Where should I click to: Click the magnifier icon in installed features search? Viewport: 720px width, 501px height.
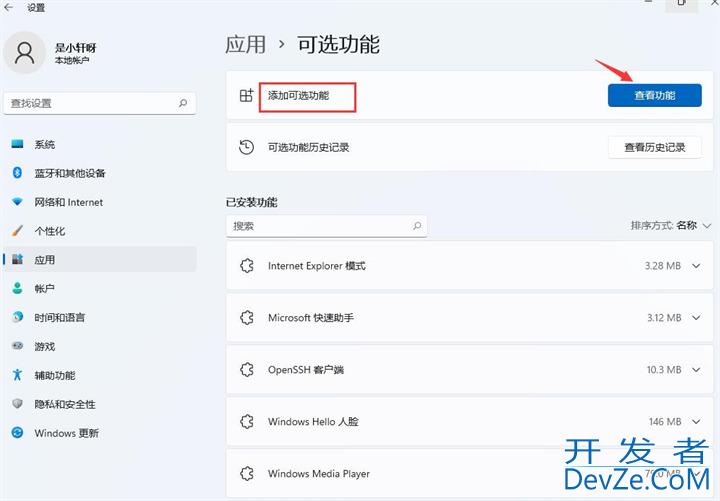tap(417, 225)
